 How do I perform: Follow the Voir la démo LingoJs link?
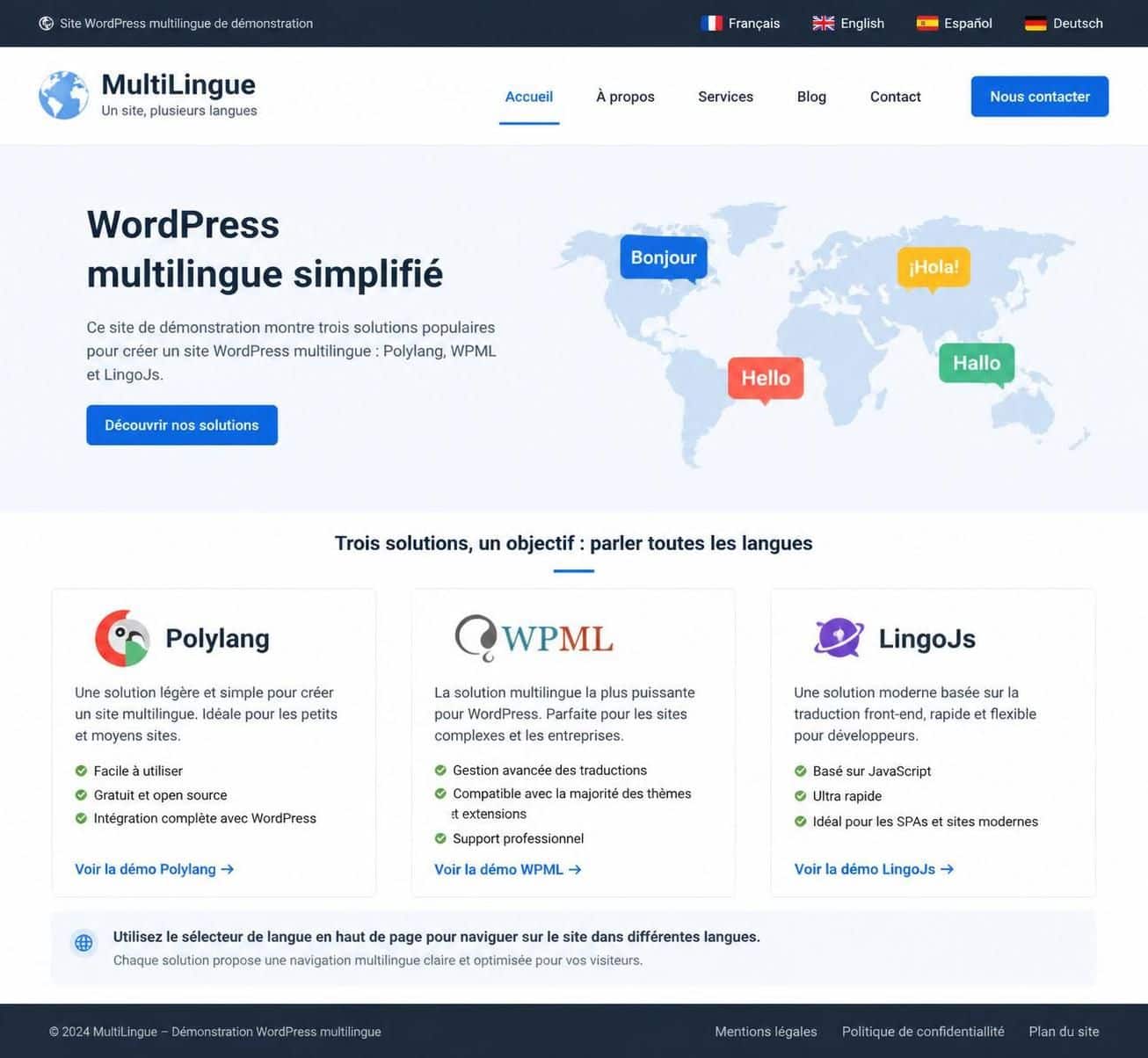[x=874, y=869]
